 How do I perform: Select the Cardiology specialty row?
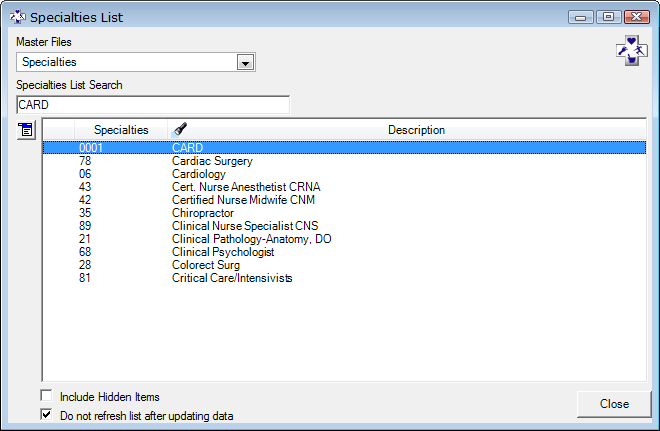pyautogui.click(x=199, y=174)
